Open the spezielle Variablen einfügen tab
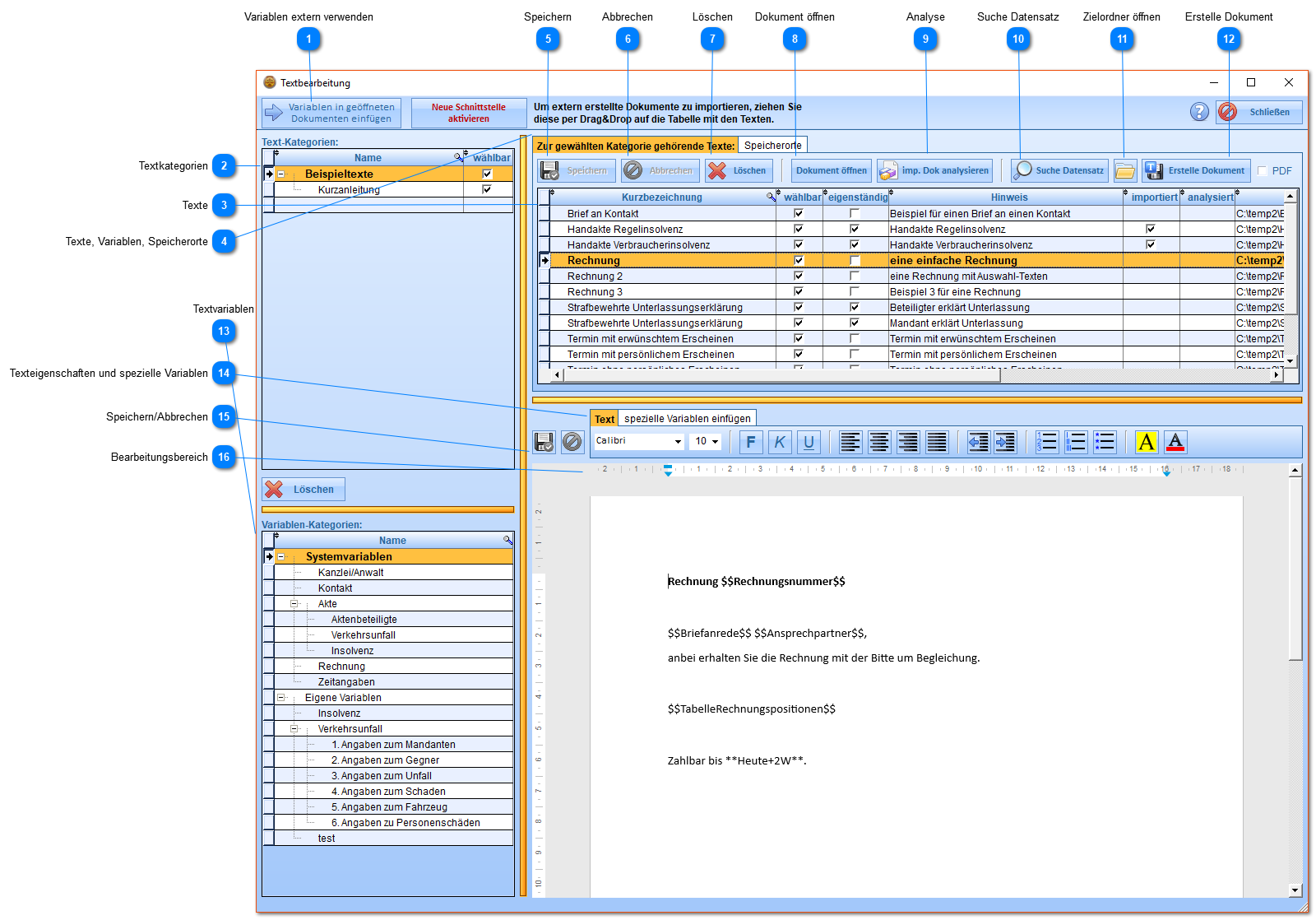 click(687, 419)
